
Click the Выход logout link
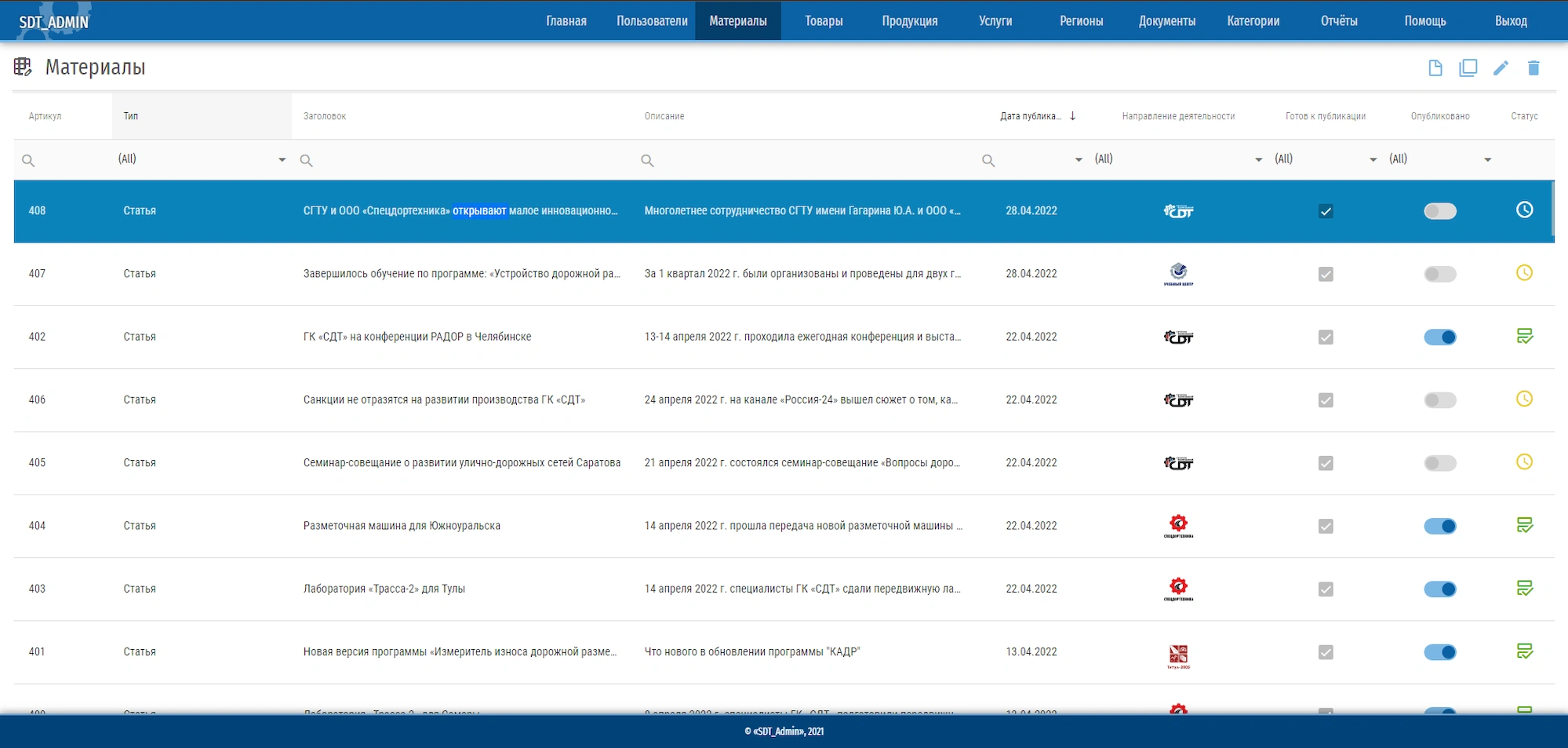(1511, 21)
